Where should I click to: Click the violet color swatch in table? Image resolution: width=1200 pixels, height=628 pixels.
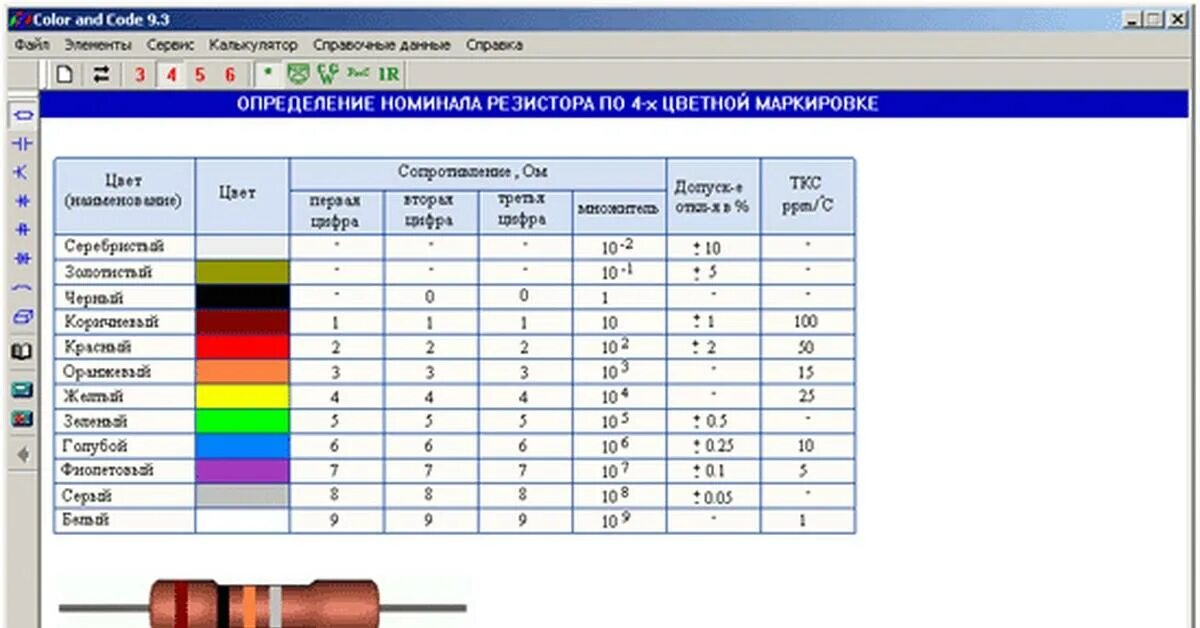point(242,470)
